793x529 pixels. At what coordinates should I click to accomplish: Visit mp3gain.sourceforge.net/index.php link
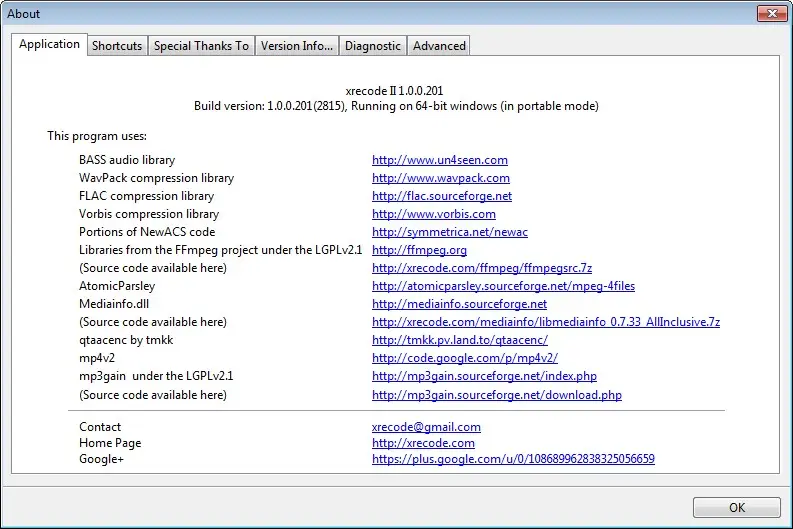(x=484, y=376)
